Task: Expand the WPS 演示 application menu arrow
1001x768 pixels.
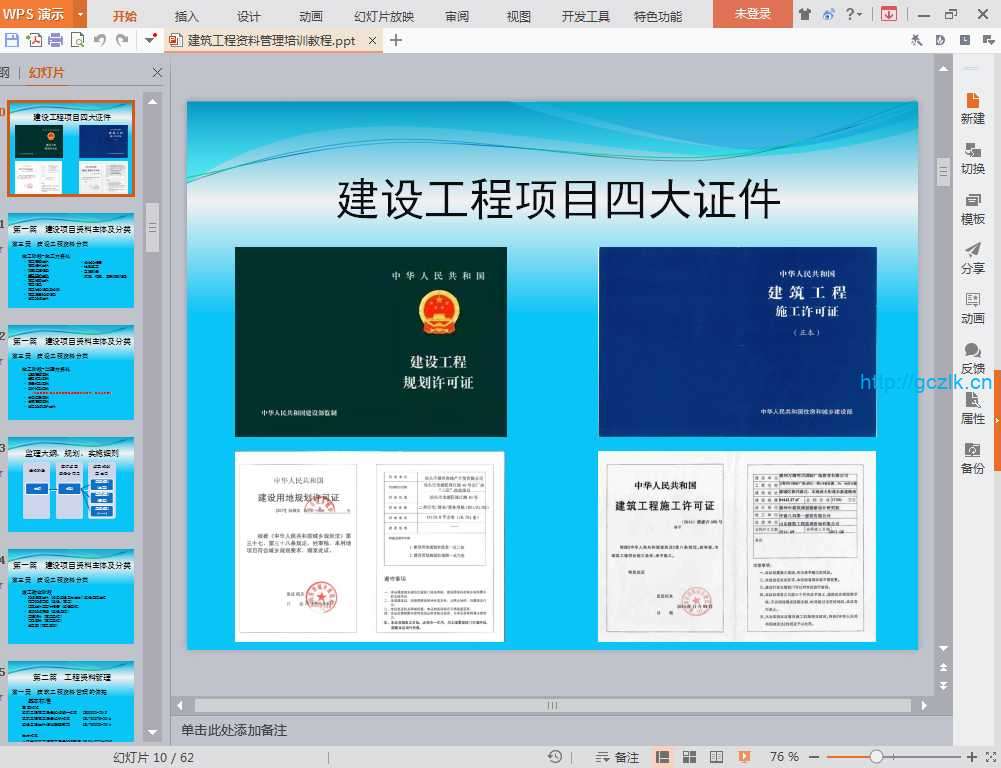Action: (x=80, y=14)
